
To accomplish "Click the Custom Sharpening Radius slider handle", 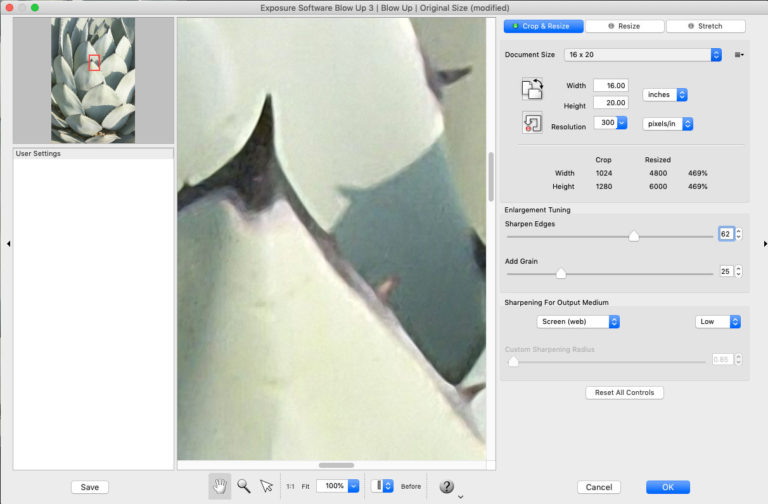I will tap(513, 361).
